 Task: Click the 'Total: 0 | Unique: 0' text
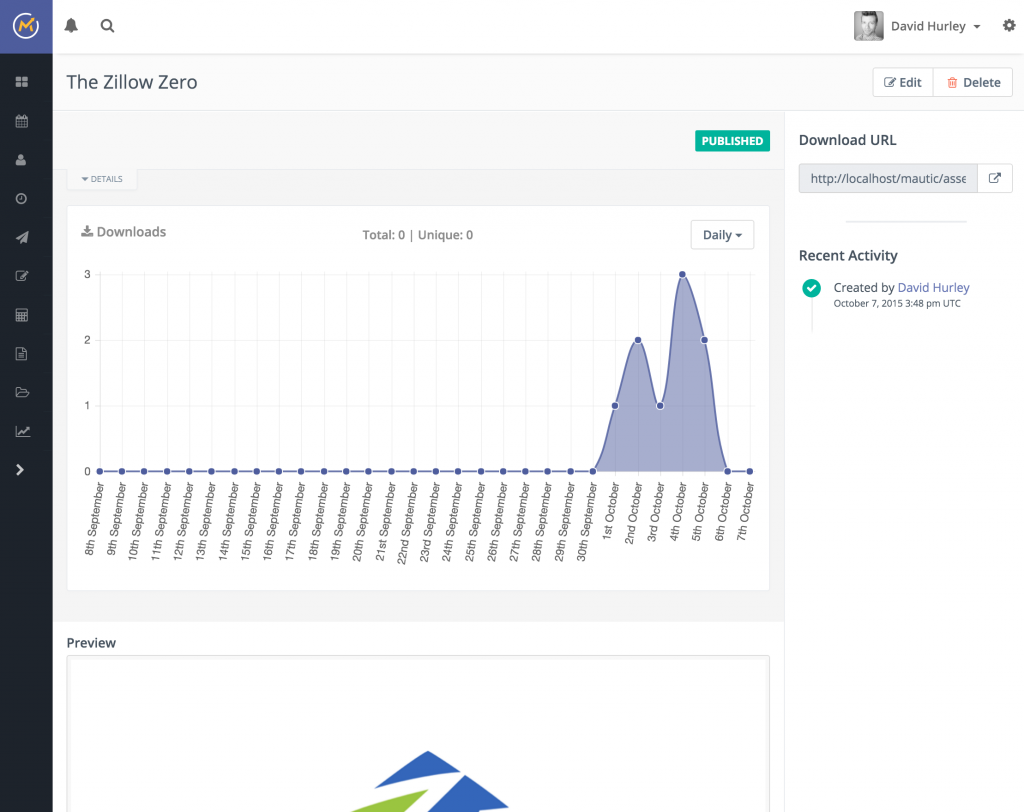418,235
